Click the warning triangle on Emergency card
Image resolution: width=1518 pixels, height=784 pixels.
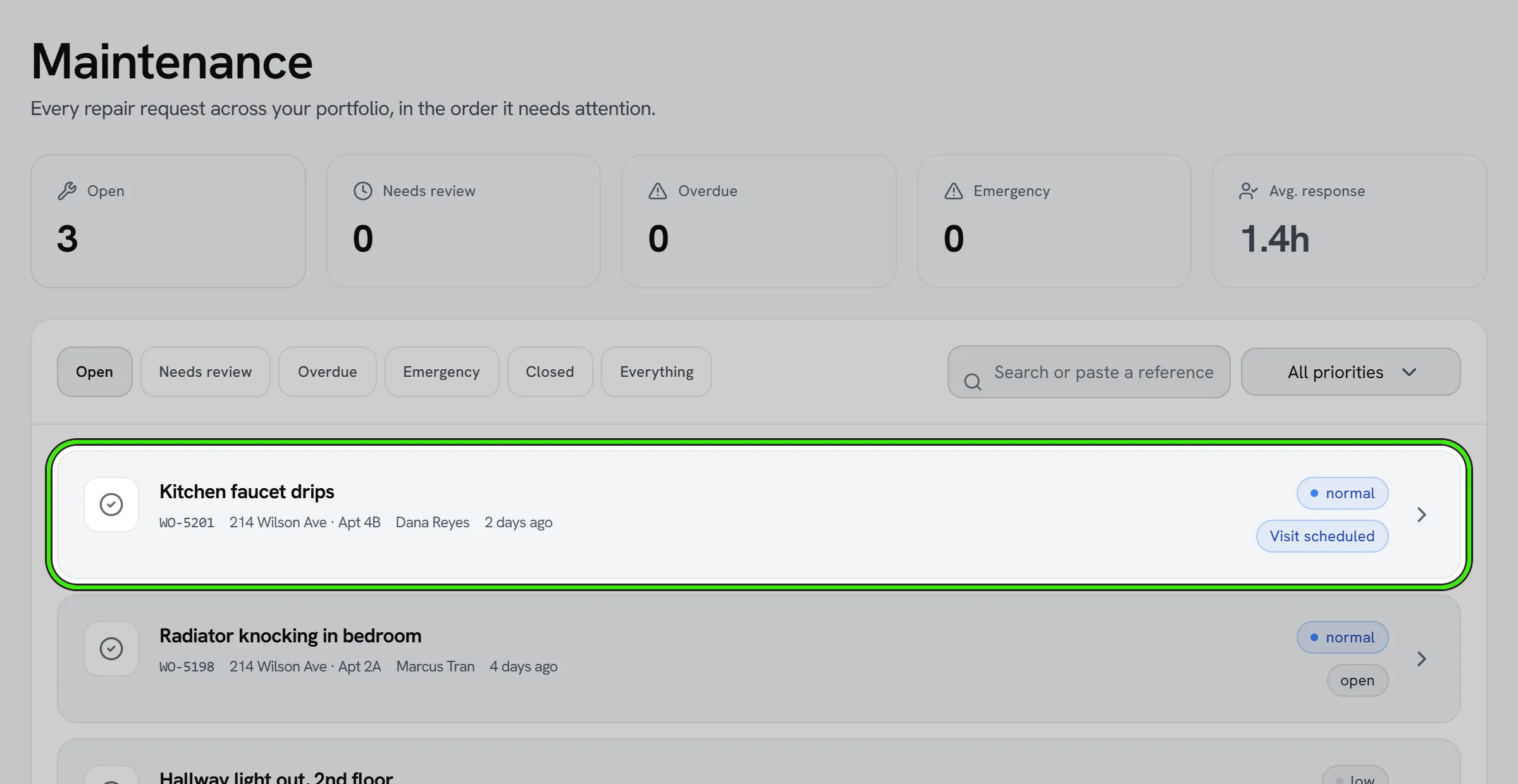click(x=953, y=191)
